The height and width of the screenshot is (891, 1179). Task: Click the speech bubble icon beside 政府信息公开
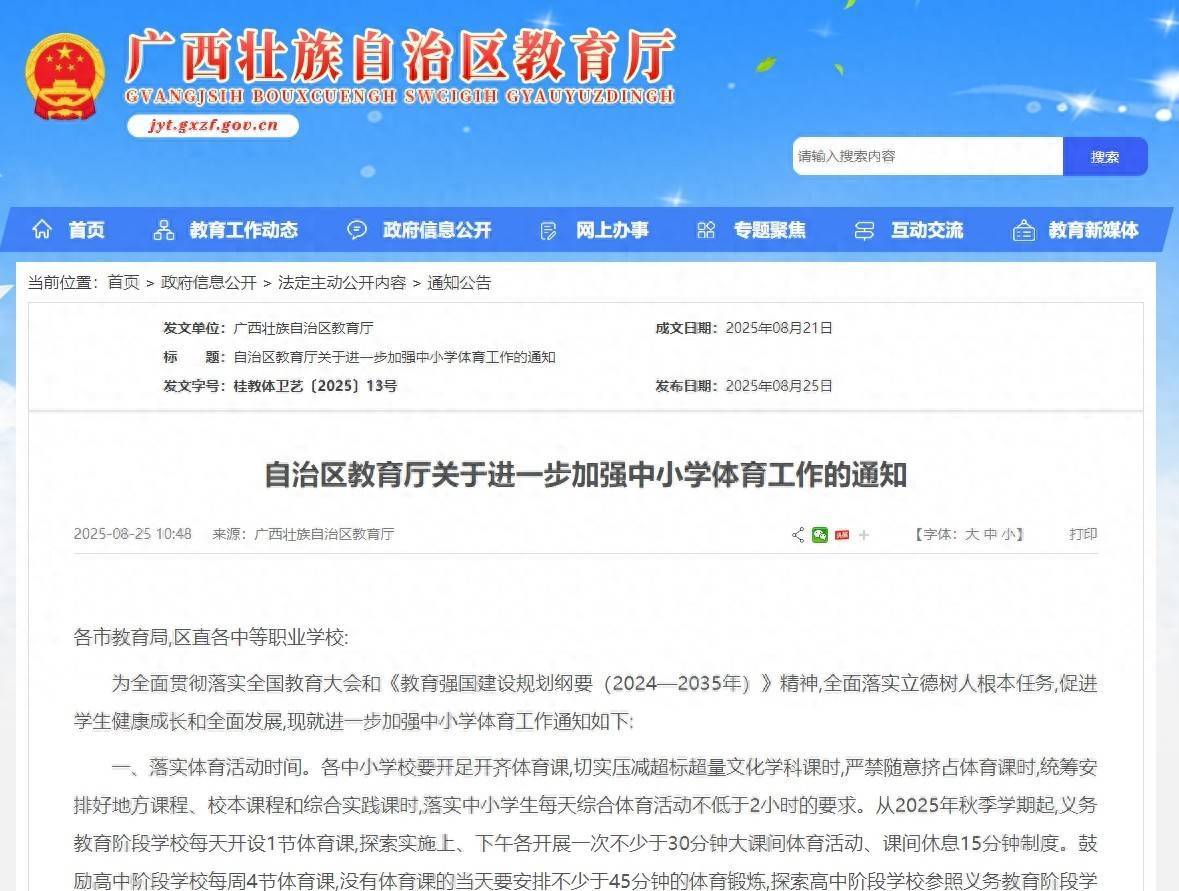(x=357, y=230)
